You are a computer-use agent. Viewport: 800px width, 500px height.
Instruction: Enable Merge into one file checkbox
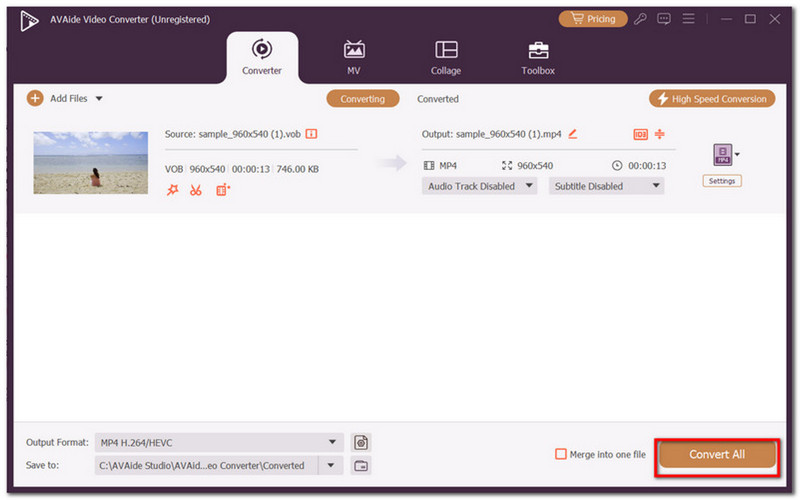click(x=560, y=454)
